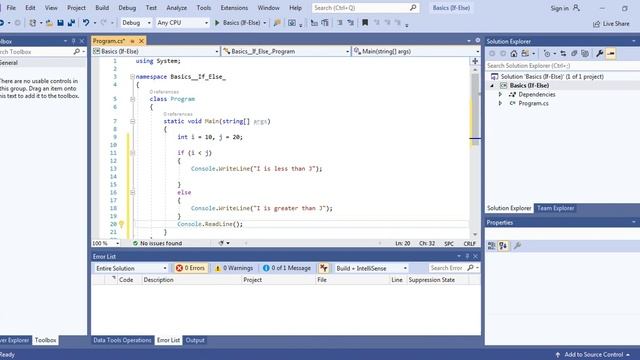Open the 100 % zoom dropdown

click(106, 243)
